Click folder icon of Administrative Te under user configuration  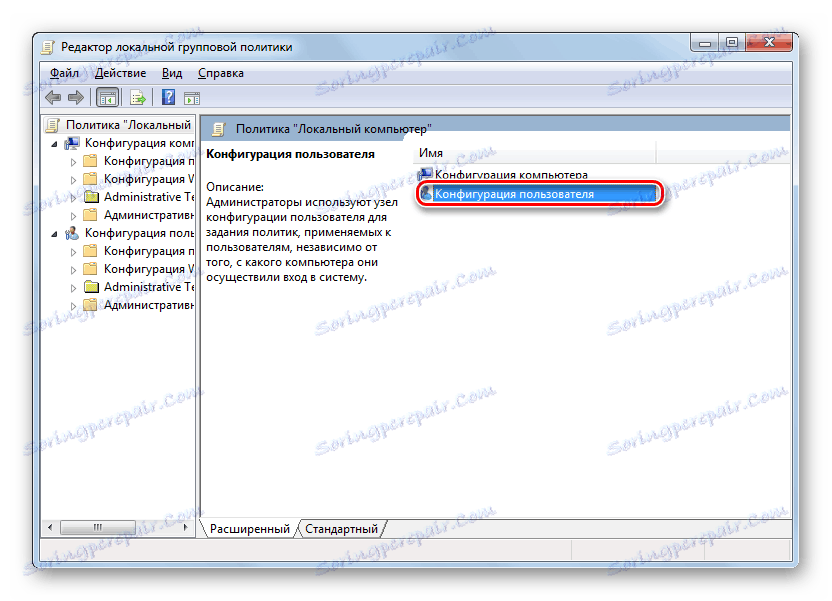point(92,288)
